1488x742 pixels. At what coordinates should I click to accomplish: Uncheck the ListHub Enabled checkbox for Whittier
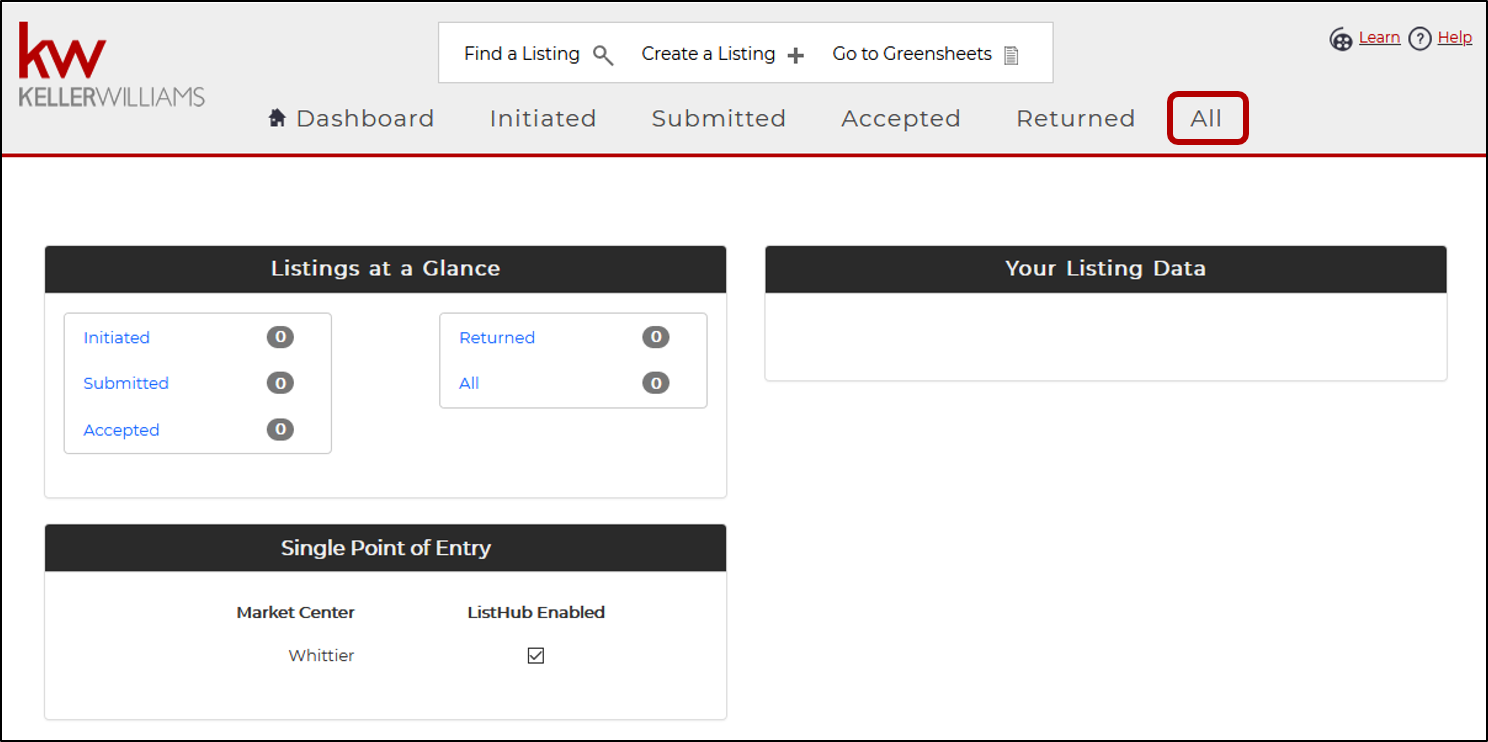[x=536, y=656]
